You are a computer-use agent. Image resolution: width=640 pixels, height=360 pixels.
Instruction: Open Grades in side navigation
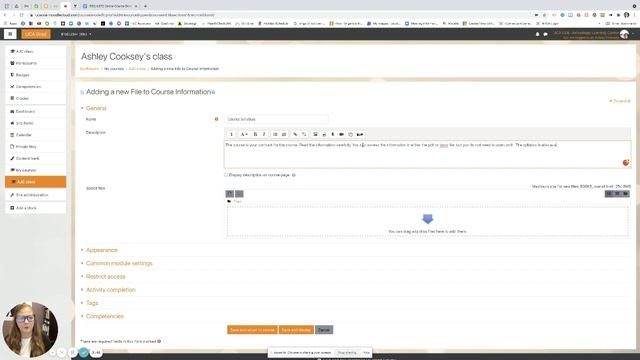[x=36, y=98]
